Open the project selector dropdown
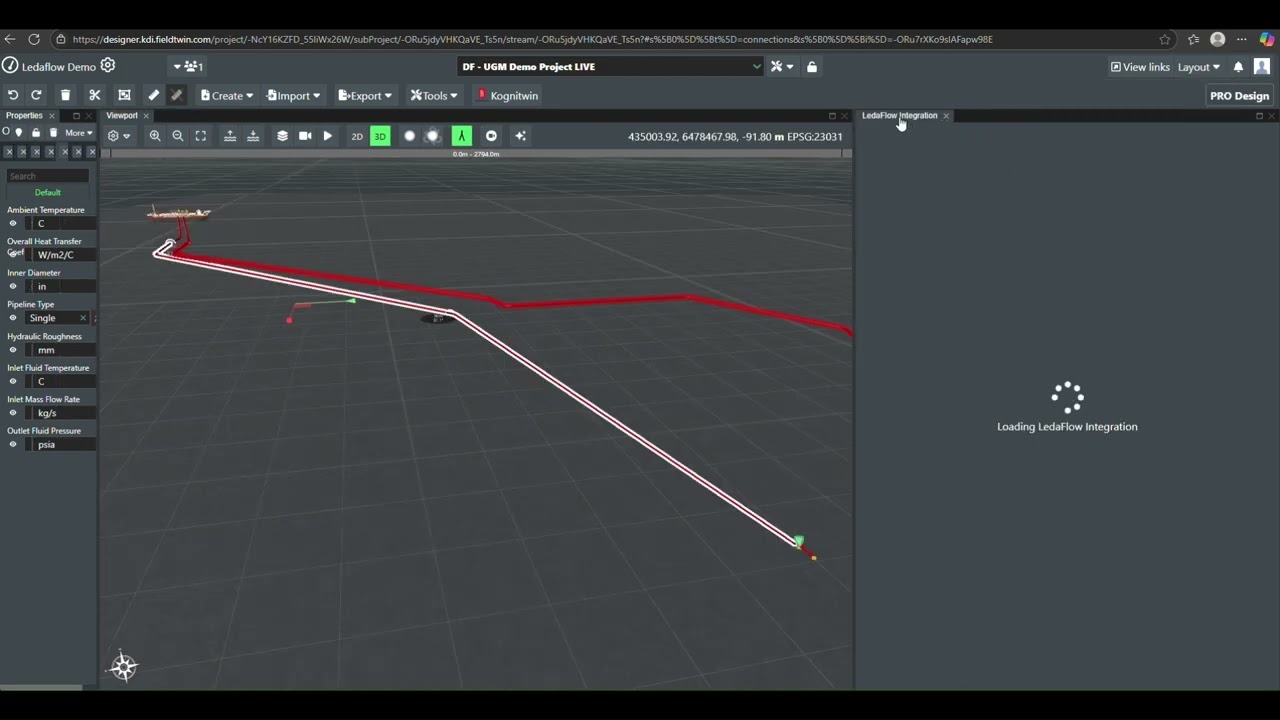 (x=610, y=67)
